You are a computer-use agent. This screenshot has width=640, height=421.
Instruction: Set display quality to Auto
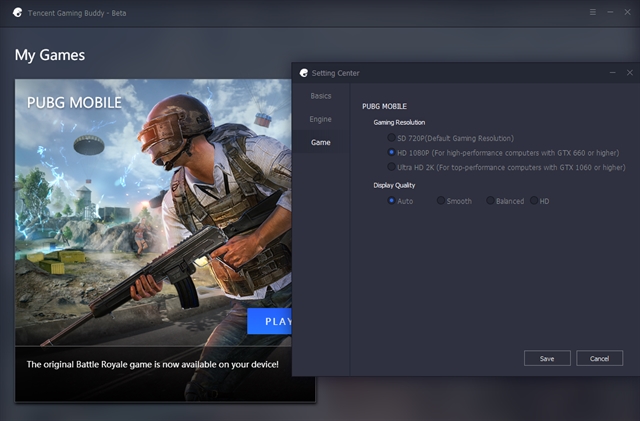point(391,201)
